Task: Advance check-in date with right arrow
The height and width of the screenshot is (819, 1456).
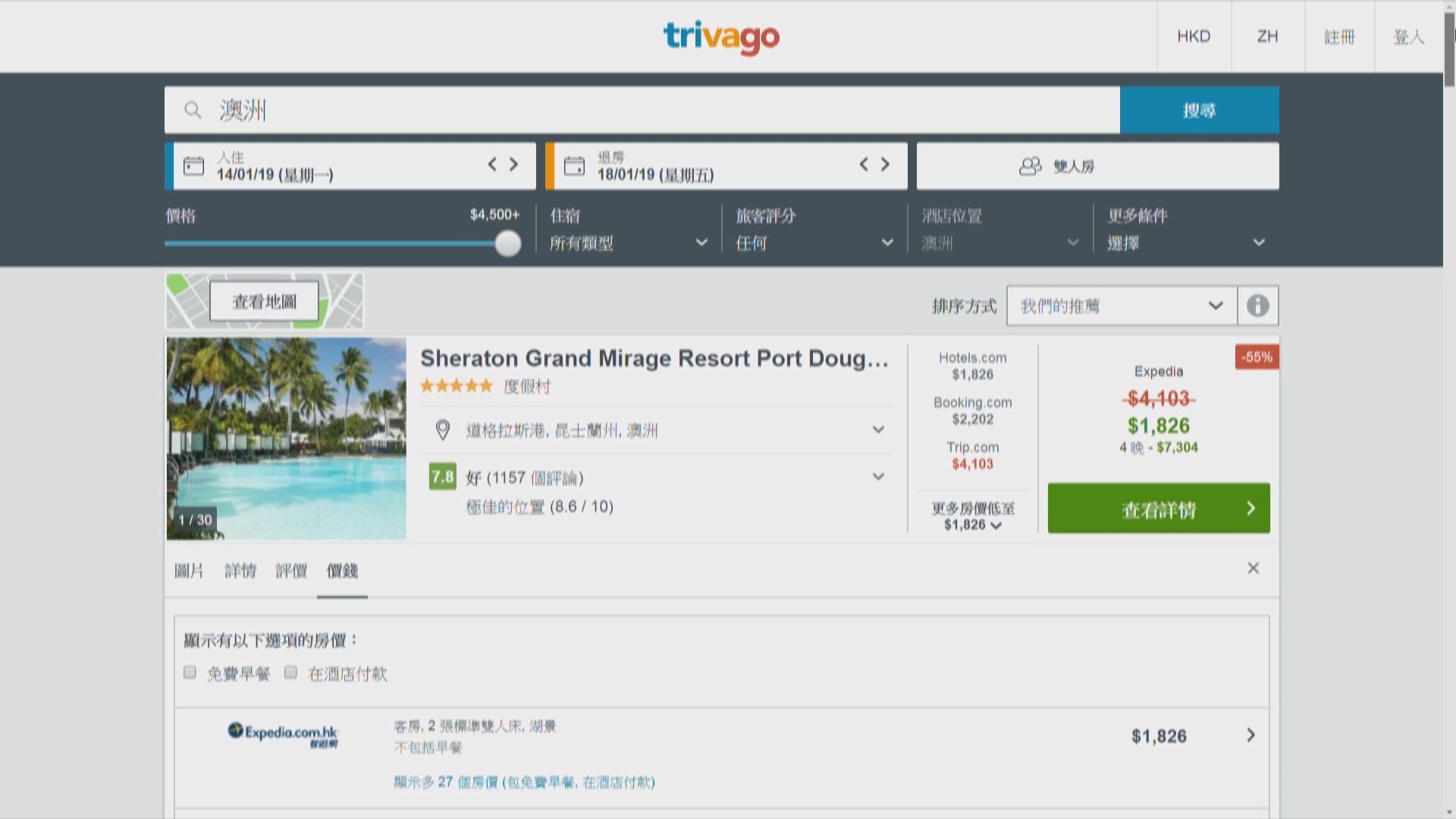Action: pyautogui.click(x=513, y=165)
